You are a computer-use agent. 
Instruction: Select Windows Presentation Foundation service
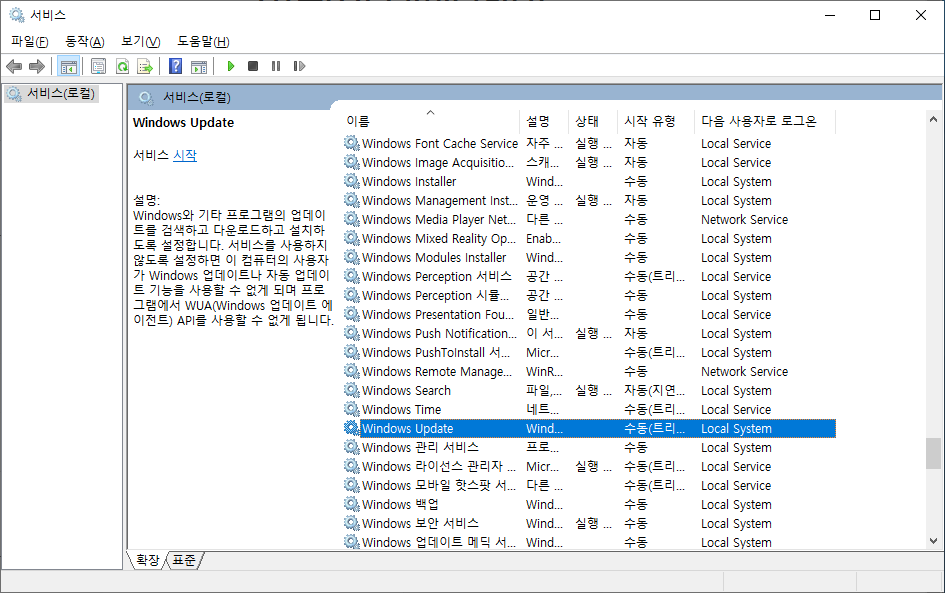(589, 315)
